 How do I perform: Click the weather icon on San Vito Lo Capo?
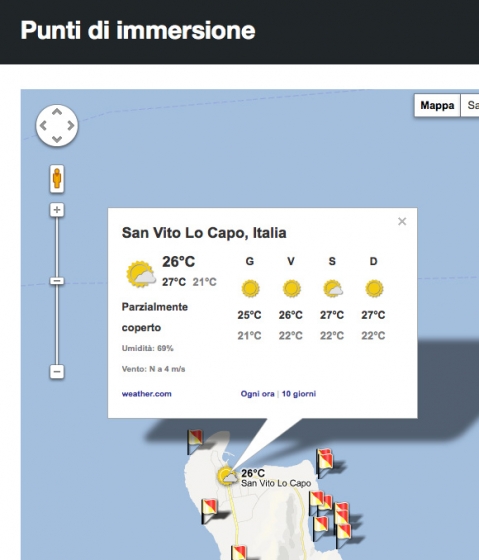(227, 476)
